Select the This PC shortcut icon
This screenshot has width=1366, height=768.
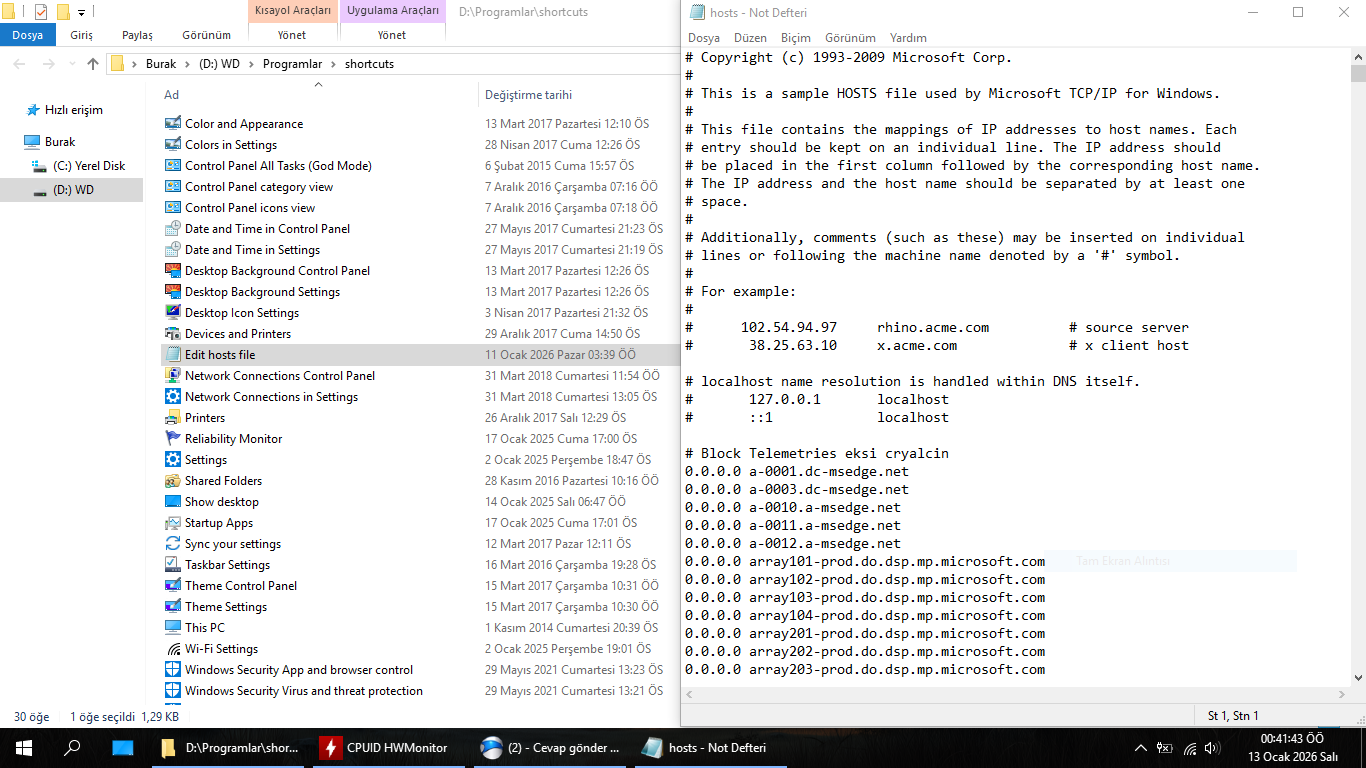point(173,628)
